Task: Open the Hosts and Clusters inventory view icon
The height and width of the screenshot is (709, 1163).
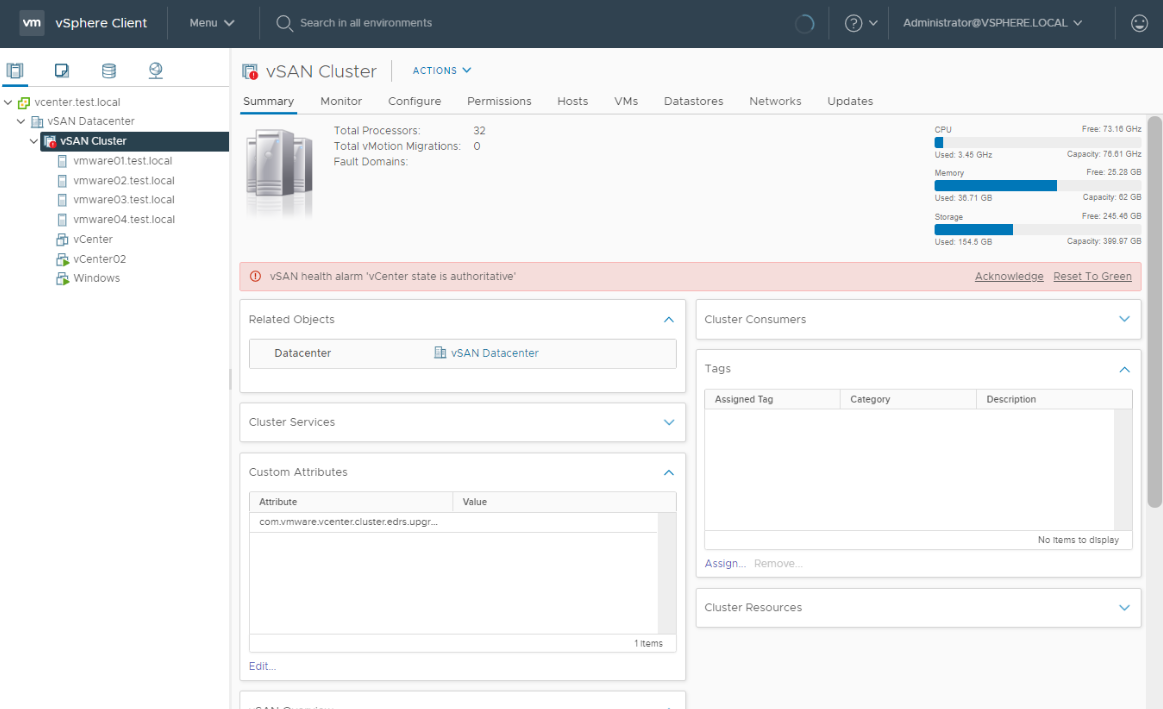Action: [15, 70]
